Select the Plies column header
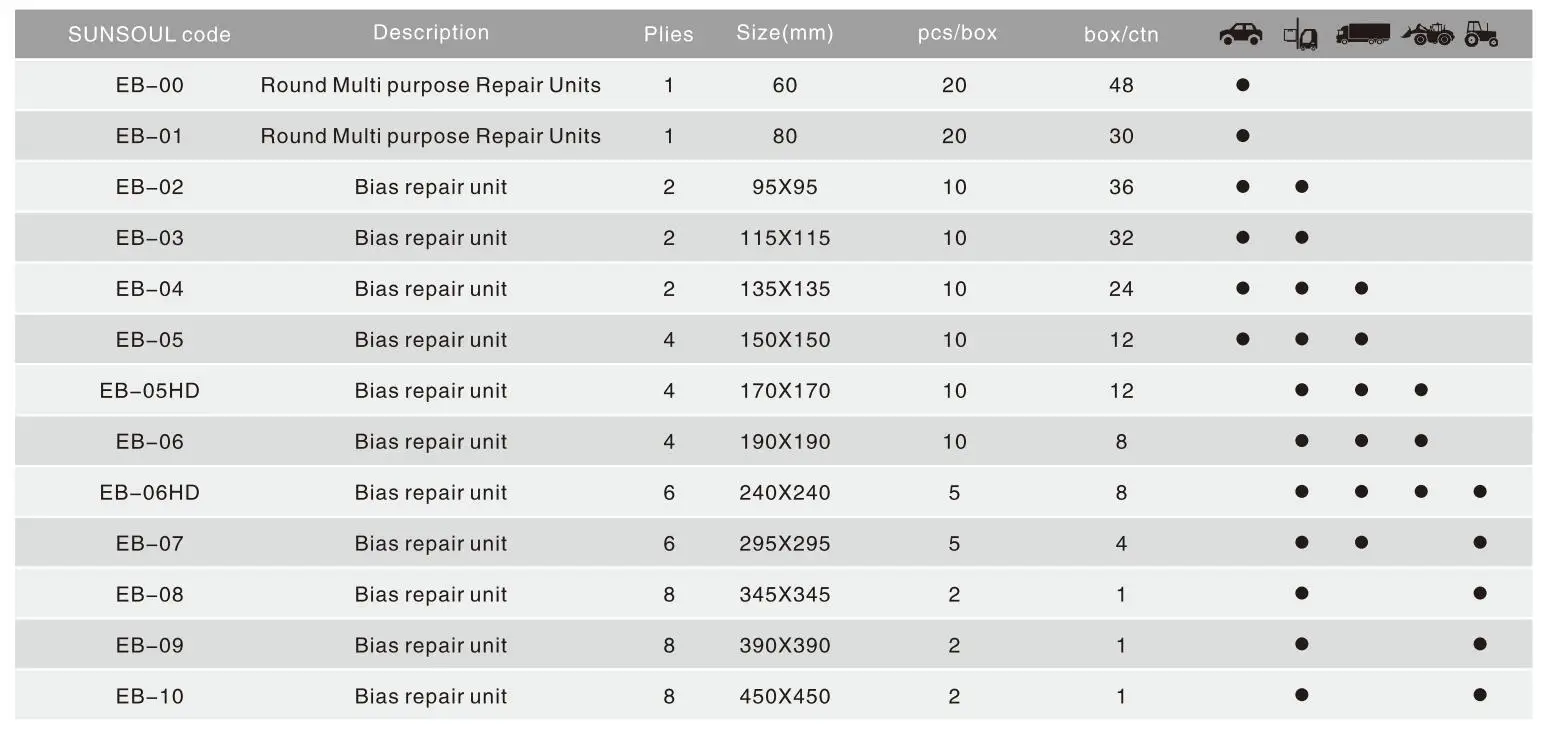The image size is (1543, 740). (x=668, y=35)
